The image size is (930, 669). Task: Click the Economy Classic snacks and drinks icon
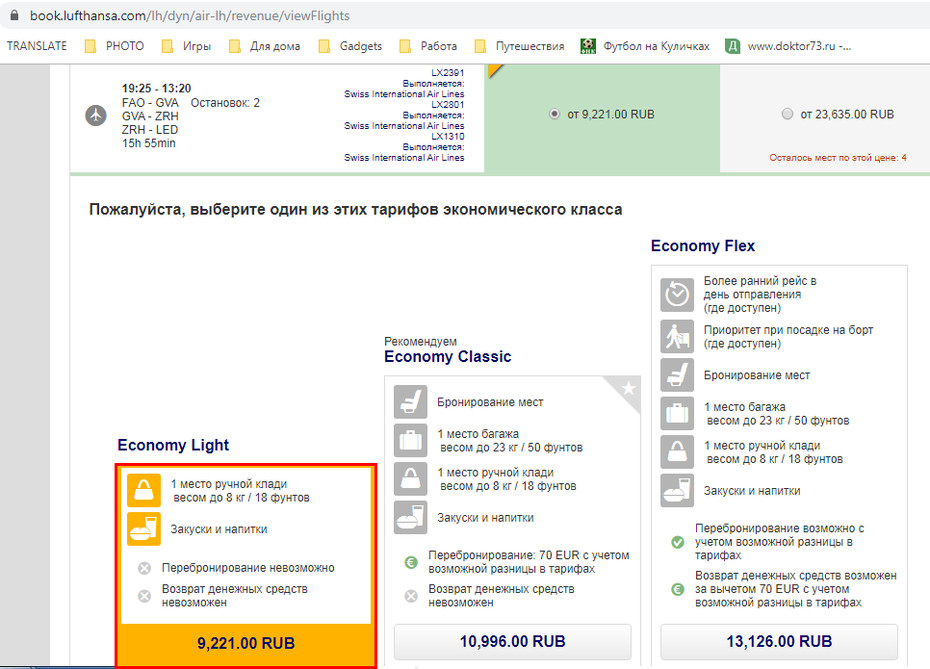(410, 517)
